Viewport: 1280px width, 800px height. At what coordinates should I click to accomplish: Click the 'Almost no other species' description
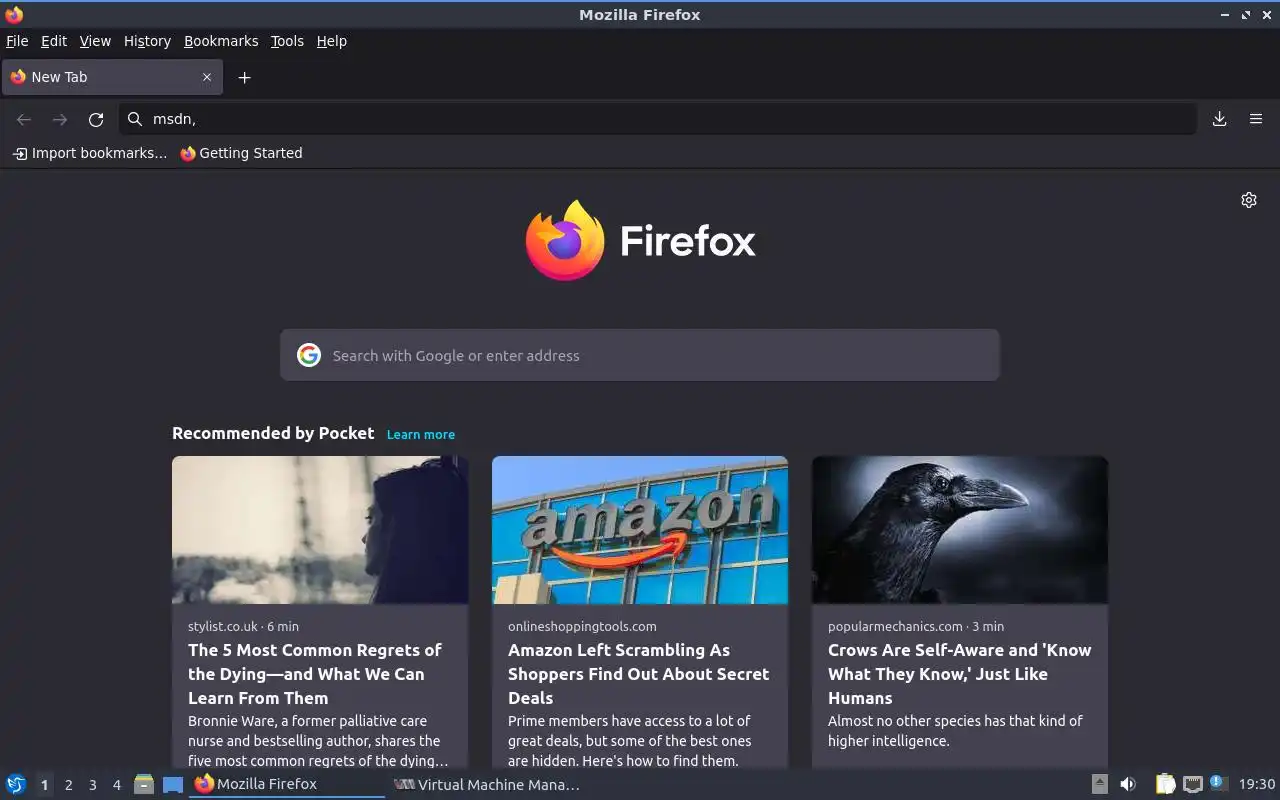955,731
